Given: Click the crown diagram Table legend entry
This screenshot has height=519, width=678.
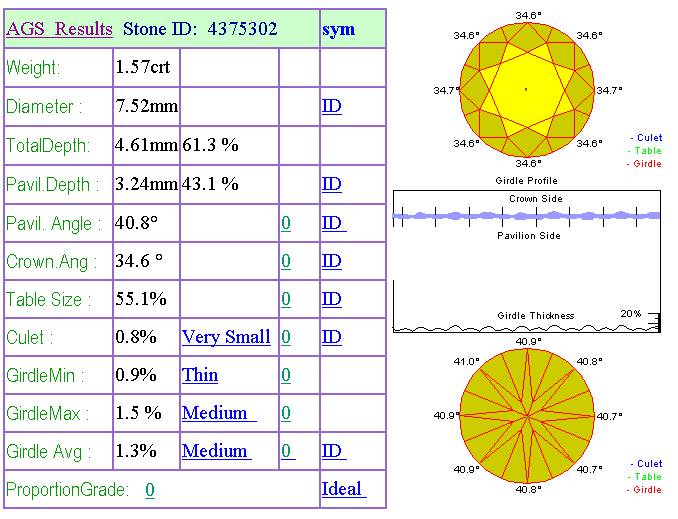Looking at the screenshot, I should click(645, 151).
